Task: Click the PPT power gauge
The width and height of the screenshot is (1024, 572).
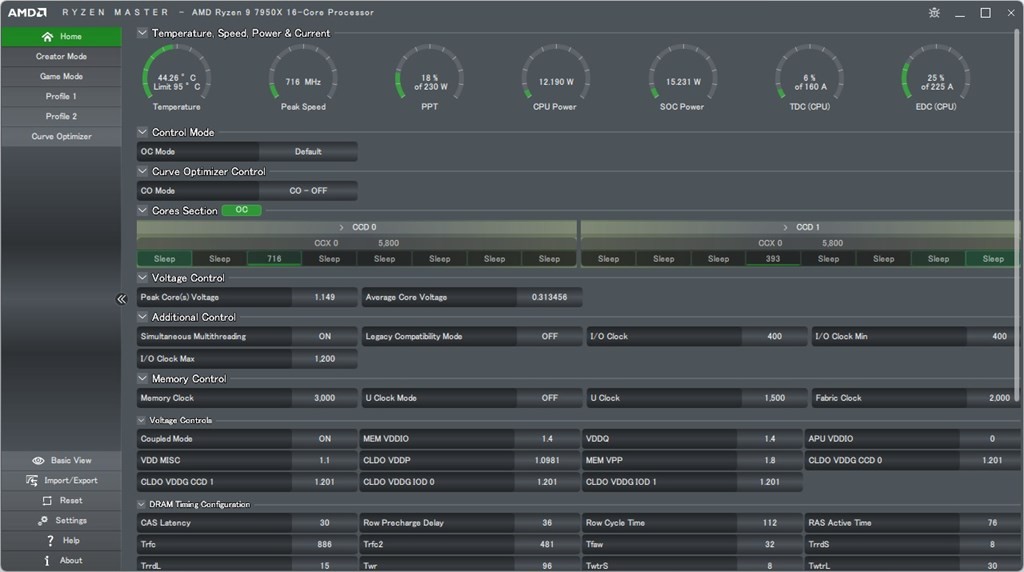Action: (429, 78)
